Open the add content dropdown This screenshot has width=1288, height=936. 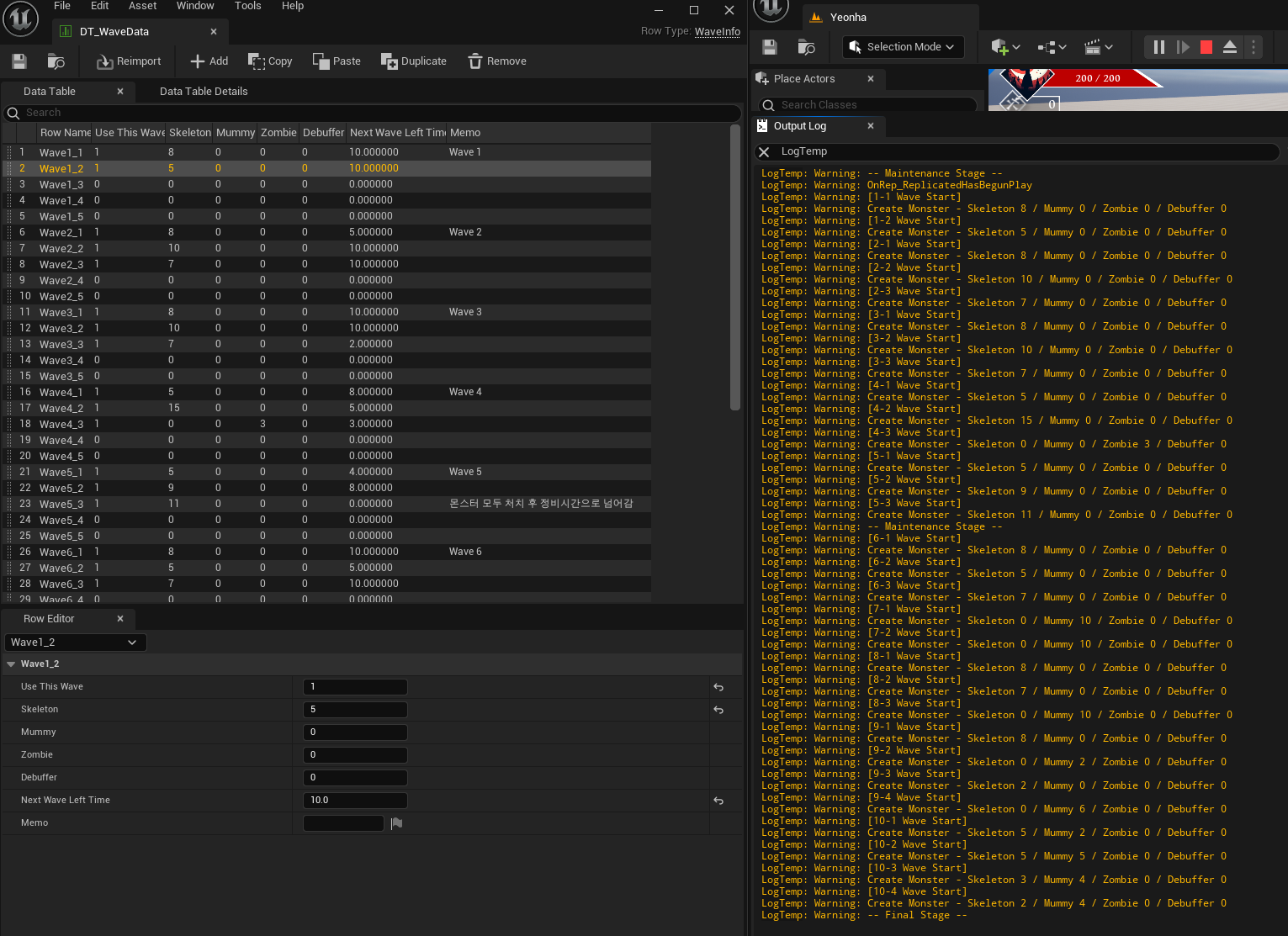[x=1006, y=47]
